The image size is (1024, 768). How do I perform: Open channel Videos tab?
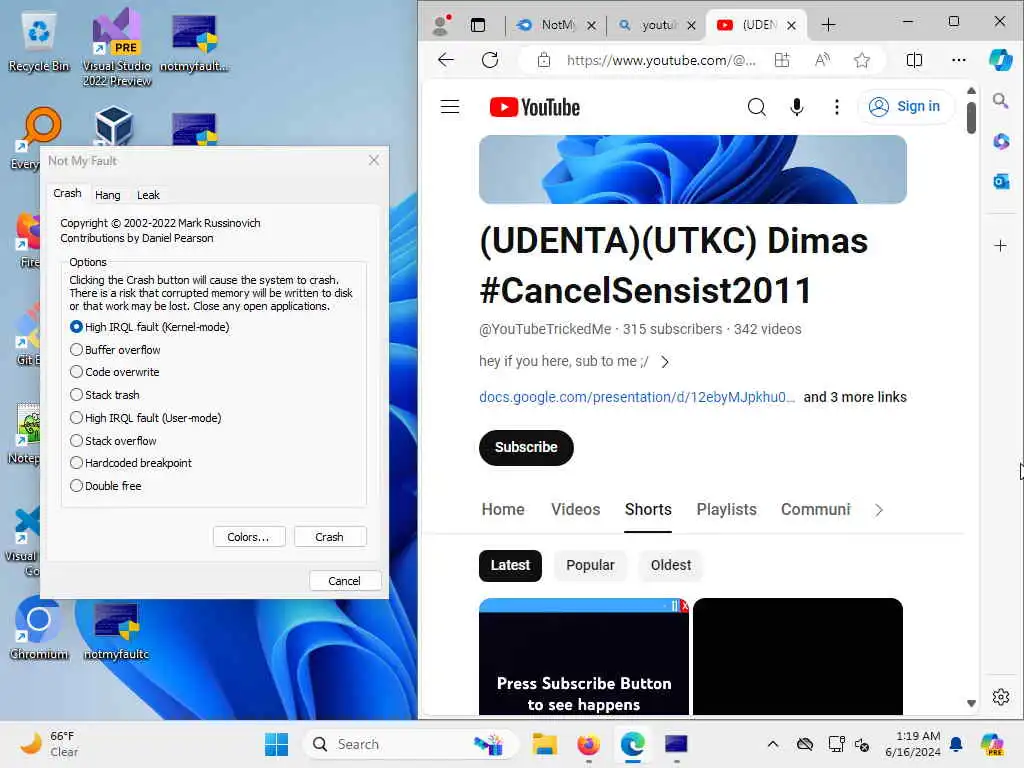point(575,509)
